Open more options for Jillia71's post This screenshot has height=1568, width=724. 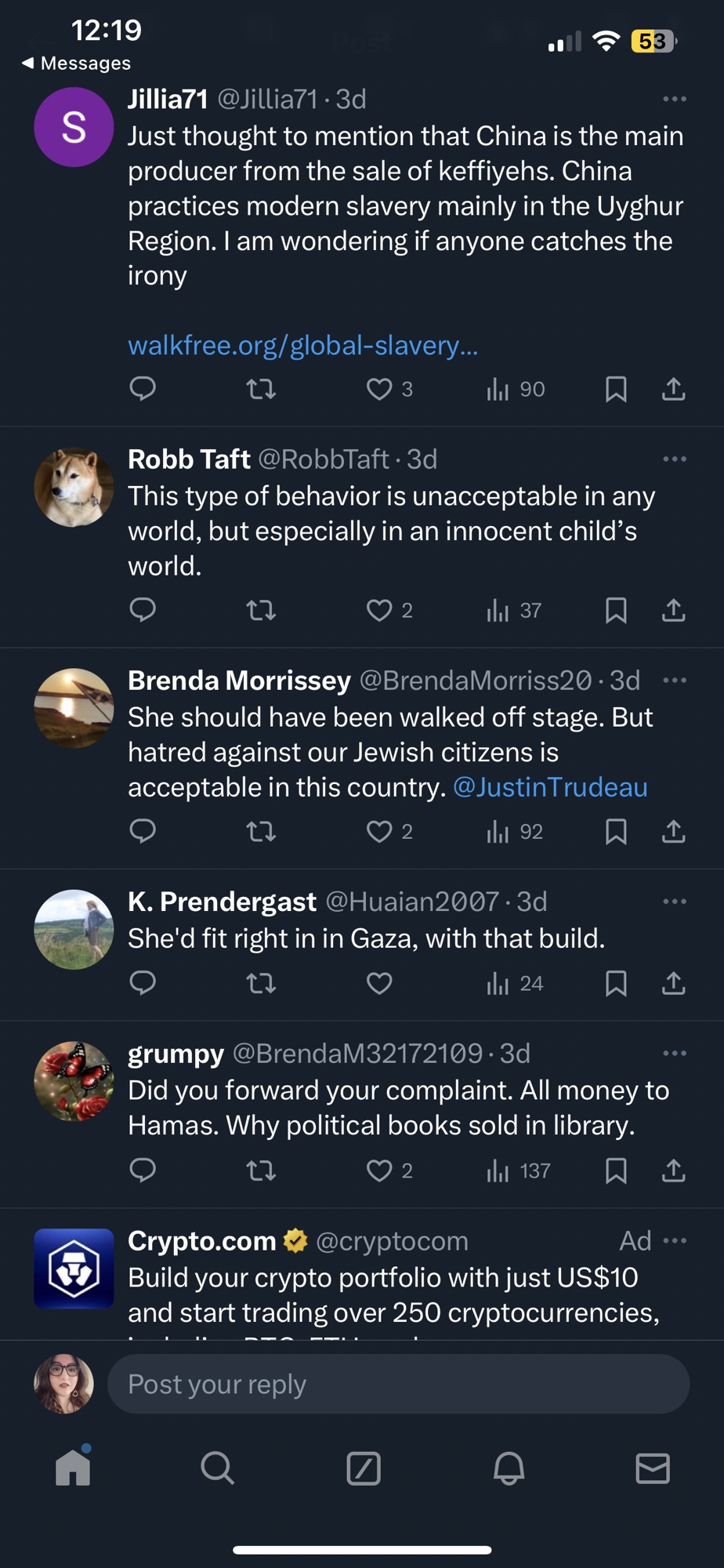coord(674,100)
